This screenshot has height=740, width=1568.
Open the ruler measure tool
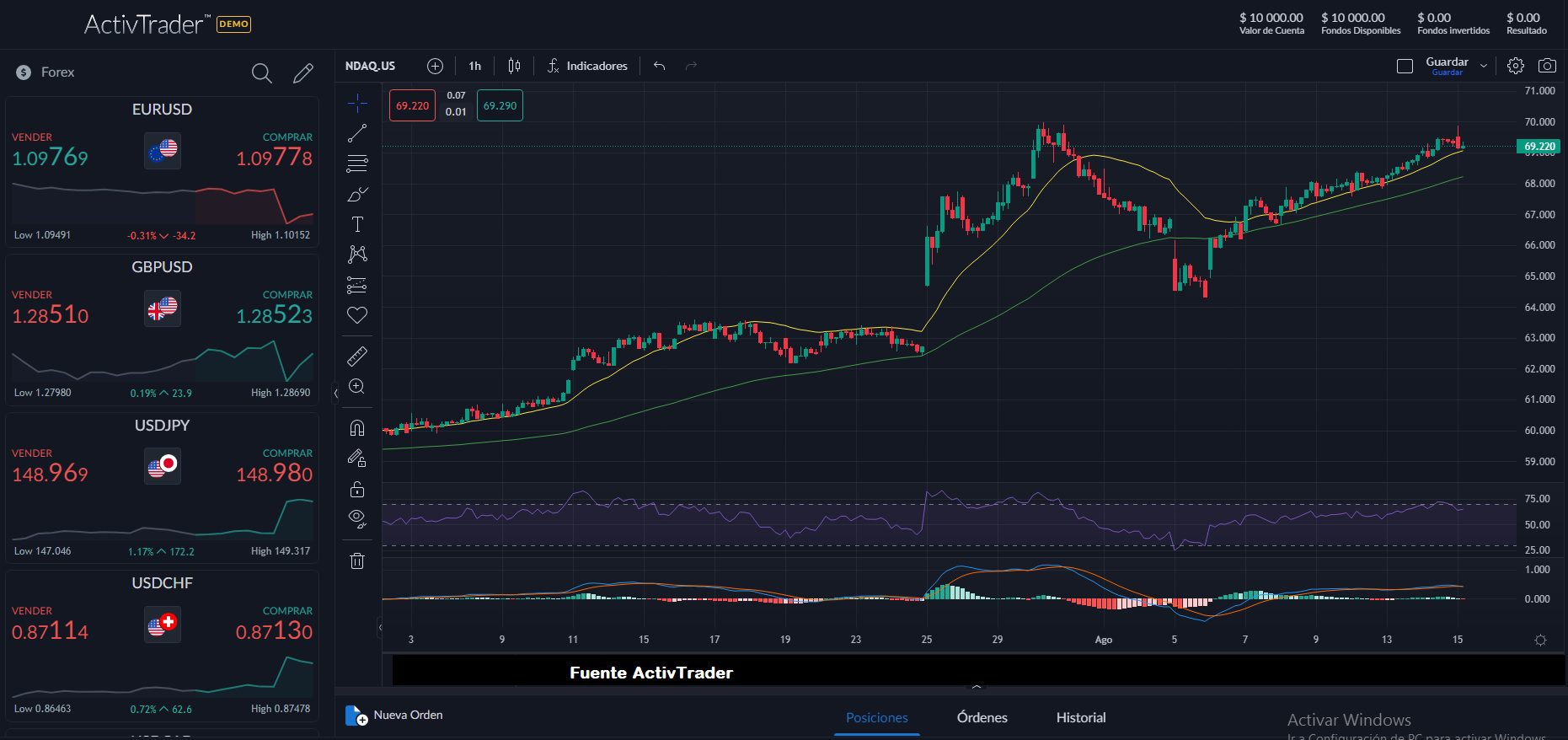point(357,357)
